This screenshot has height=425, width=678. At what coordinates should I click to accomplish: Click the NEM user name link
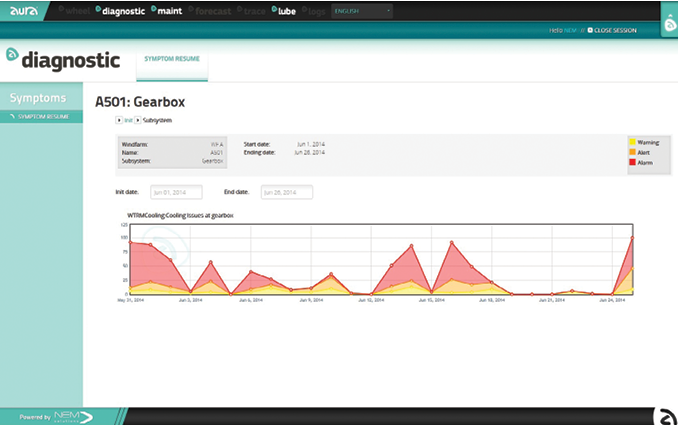click(570, 30)
